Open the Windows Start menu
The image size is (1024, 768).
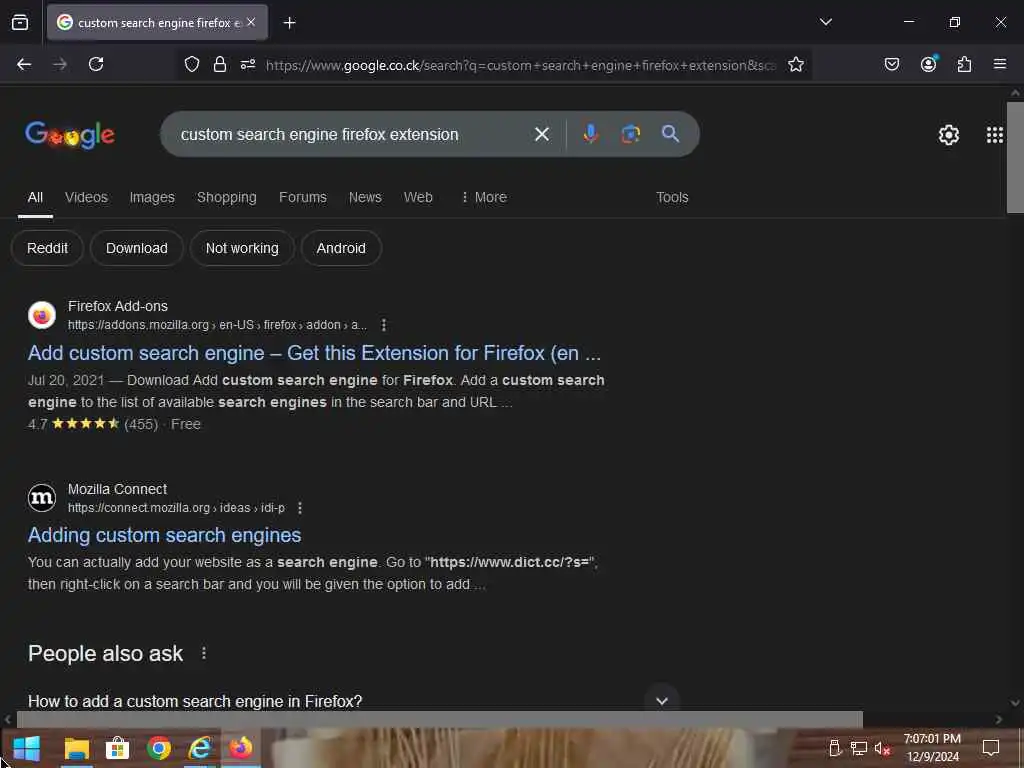(27, 748)
